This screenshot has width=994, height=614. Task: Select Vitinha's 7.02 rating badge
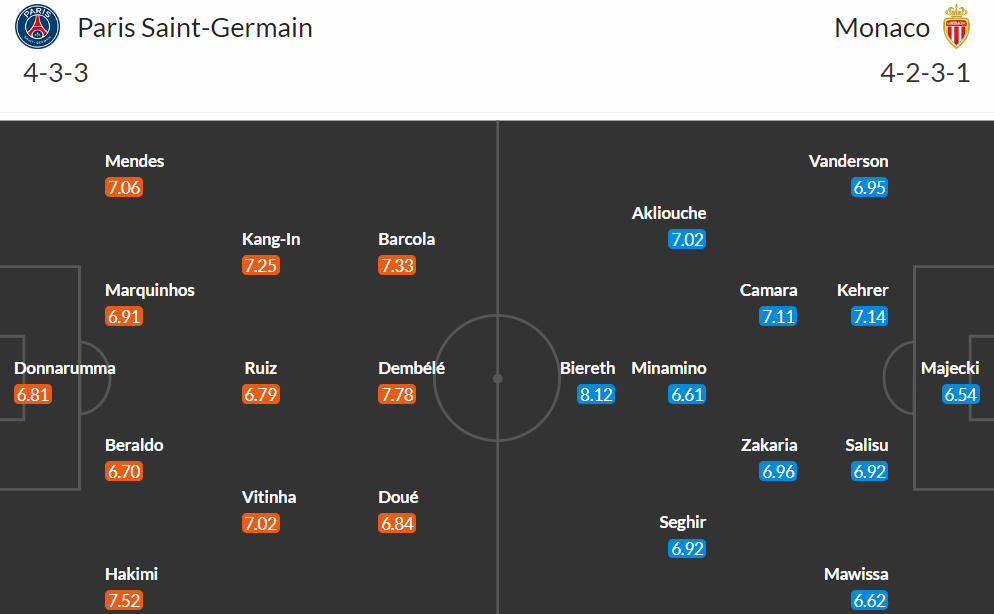click(261, 523)
